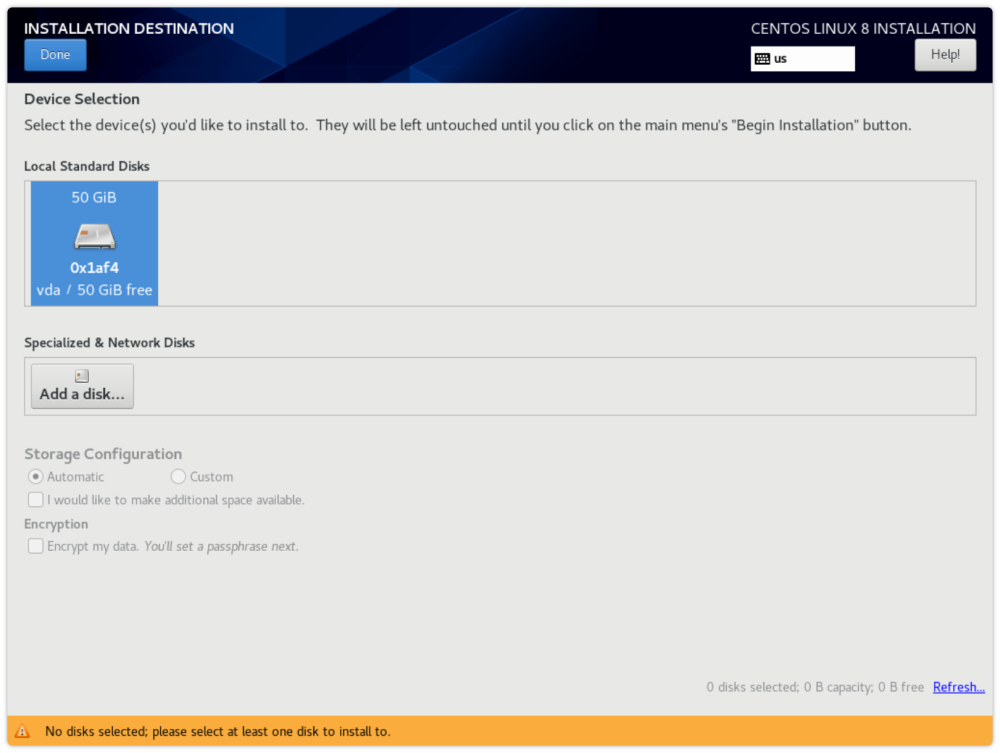Check 'make additional space available' checkbox
The height and width of the screenshot is (753, 1000).
point(36,499)
